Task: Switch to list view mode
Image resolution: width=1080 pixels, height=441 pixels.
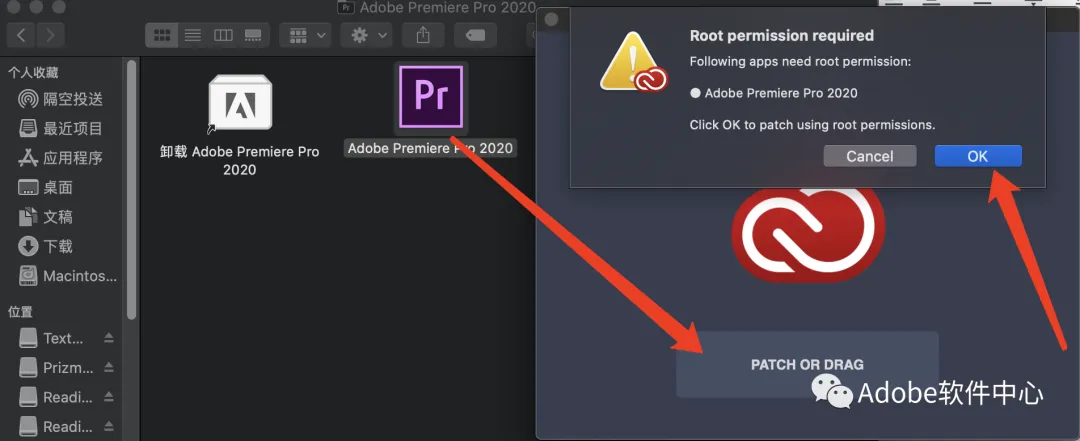Action: [192, 35]
